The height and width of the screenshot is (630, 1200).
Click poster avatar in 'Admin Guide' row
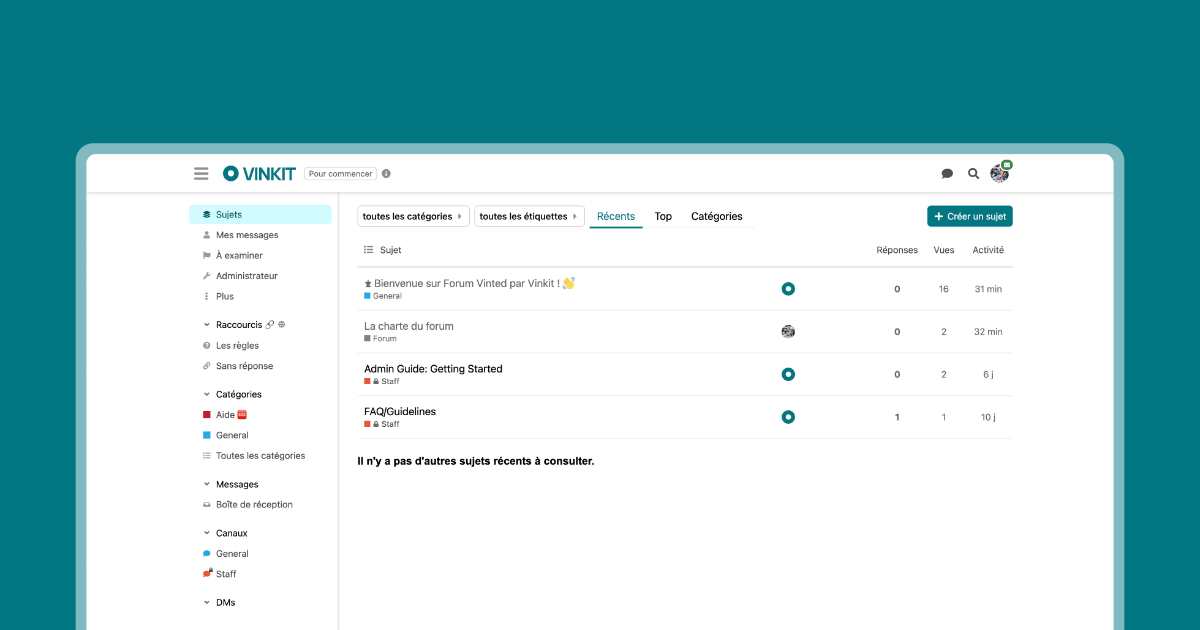(788, 374)
